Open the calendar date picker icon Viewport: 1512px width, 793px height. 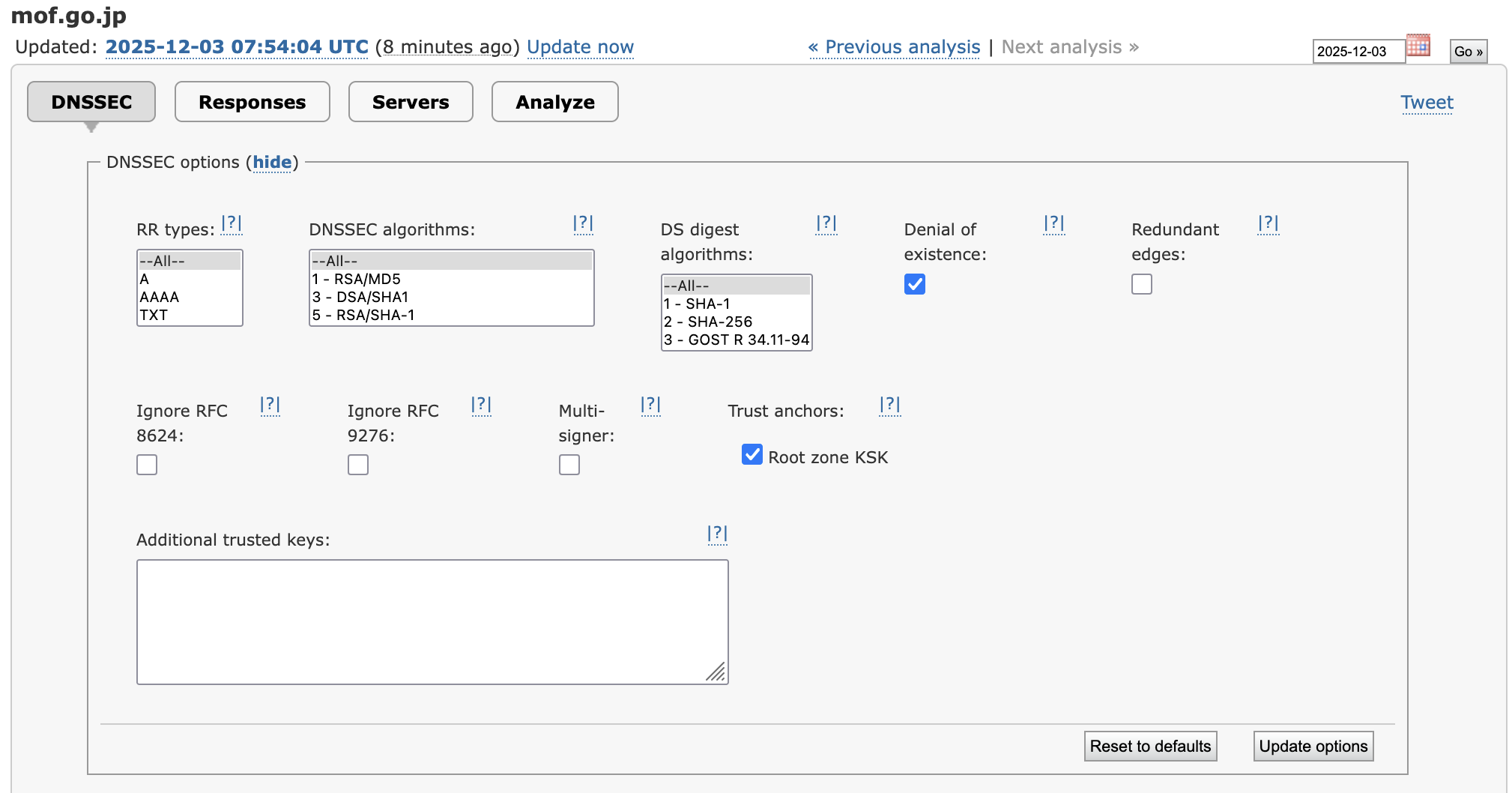point(1418,46)
